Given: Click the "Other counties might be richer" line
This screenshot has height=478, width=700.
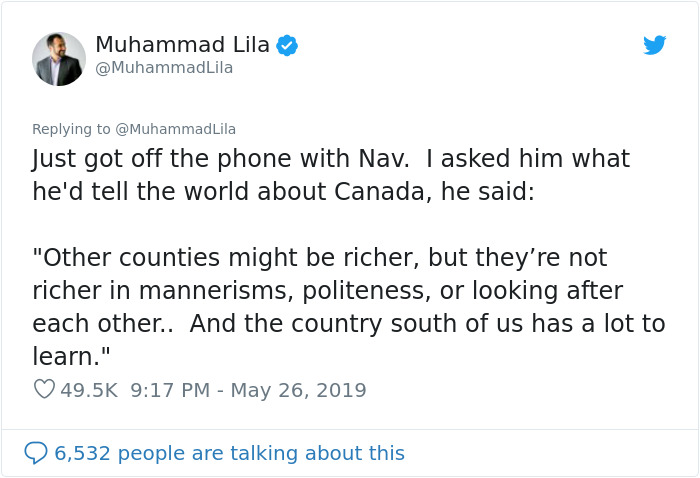Looking at the screenshot, I should click(320, 258).
